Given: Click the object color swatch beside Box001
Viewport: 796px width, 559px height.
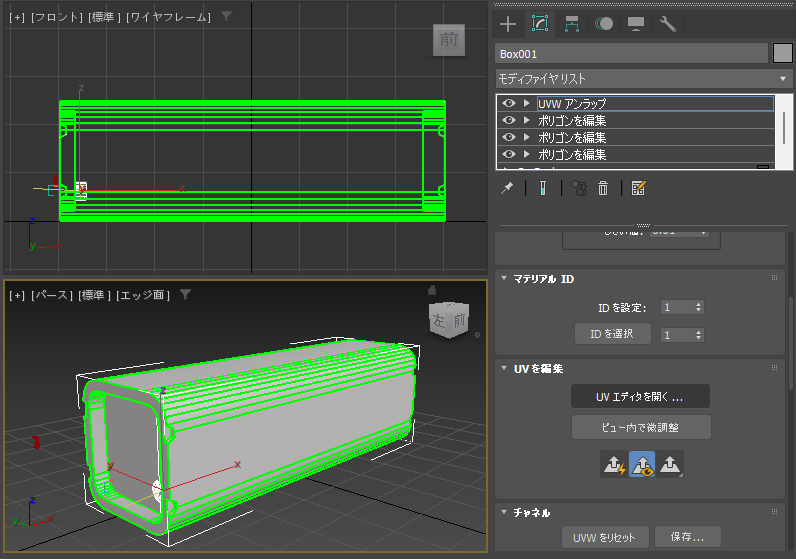Looking at the screenshot, I should (783, 53).
